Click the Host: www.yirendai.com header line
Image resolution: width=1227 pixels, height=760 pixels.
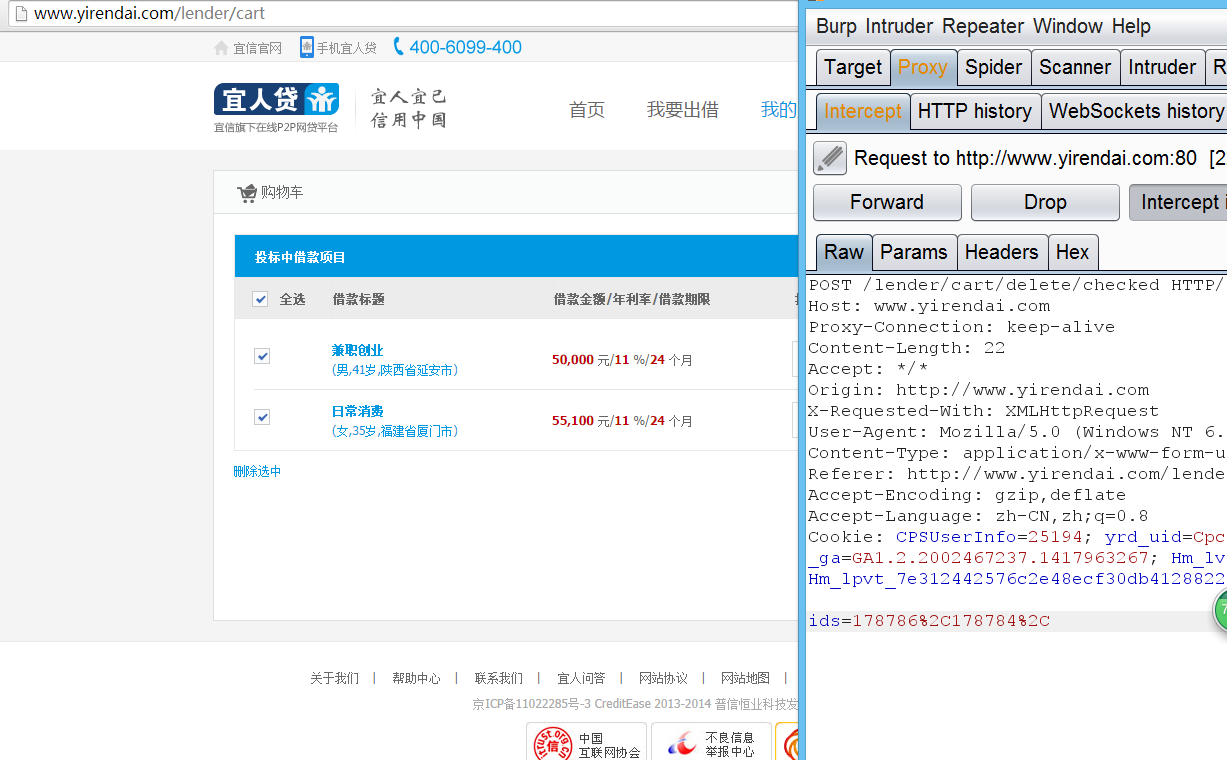pyautogui.click(x=929, y=306)
